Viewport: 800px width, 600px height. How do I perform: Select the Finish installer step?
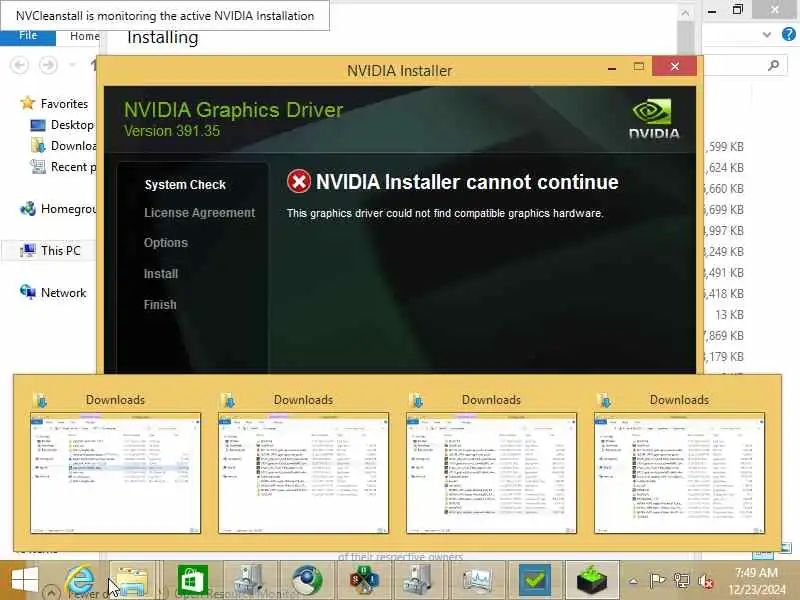tap(160, 305)
